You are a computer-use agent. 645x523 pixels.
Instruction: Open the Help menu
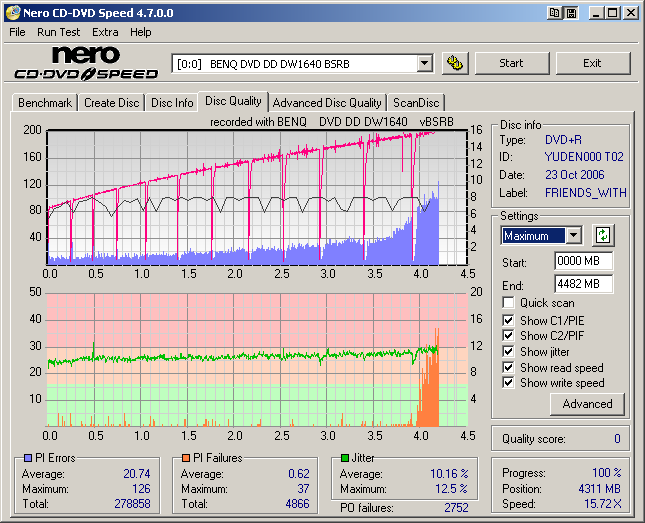[x=140, y=32]
